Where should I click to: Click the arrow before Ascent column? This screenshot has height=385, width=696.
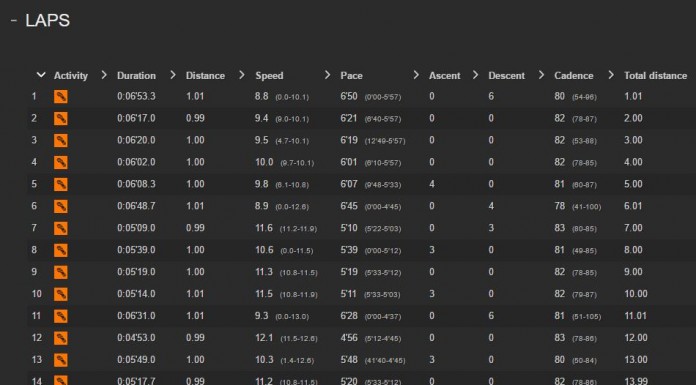[x=416, y=75]
